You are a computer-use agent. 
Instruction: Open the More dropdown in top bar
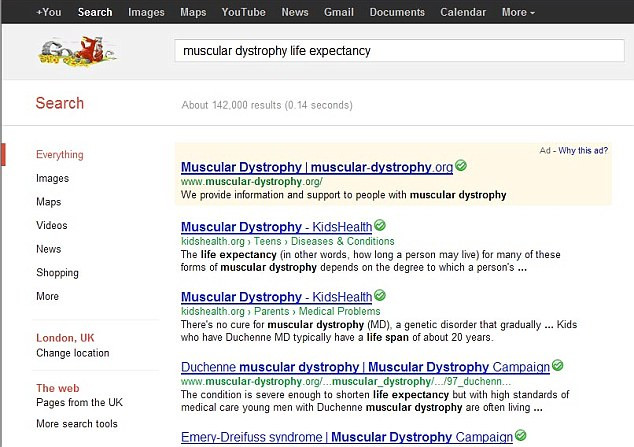(x=517, y=12)
